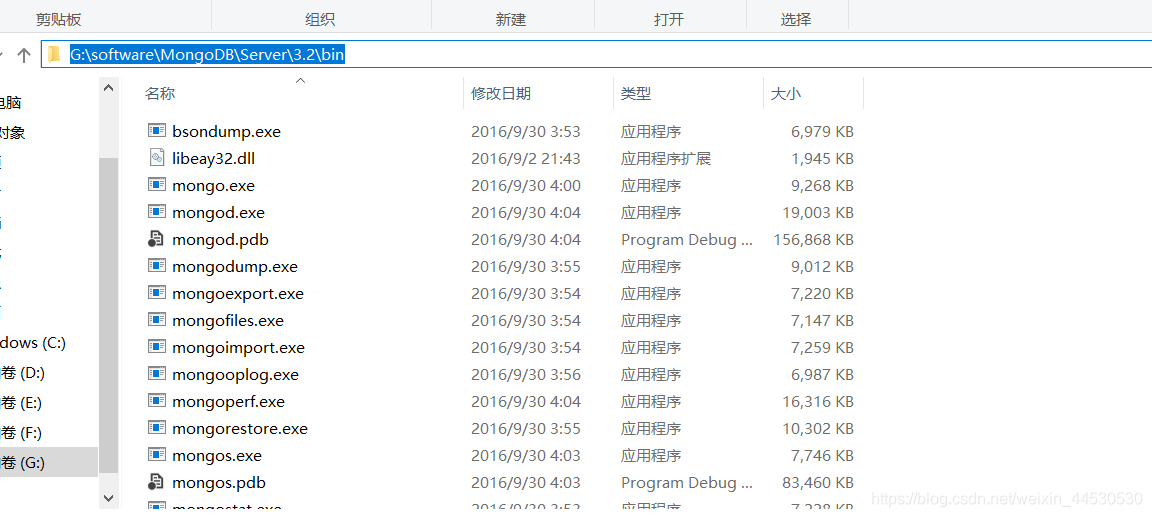Click the 156,868 KB size value
The height and width of the screenshot is (517, 1152).
click(813, 239)
